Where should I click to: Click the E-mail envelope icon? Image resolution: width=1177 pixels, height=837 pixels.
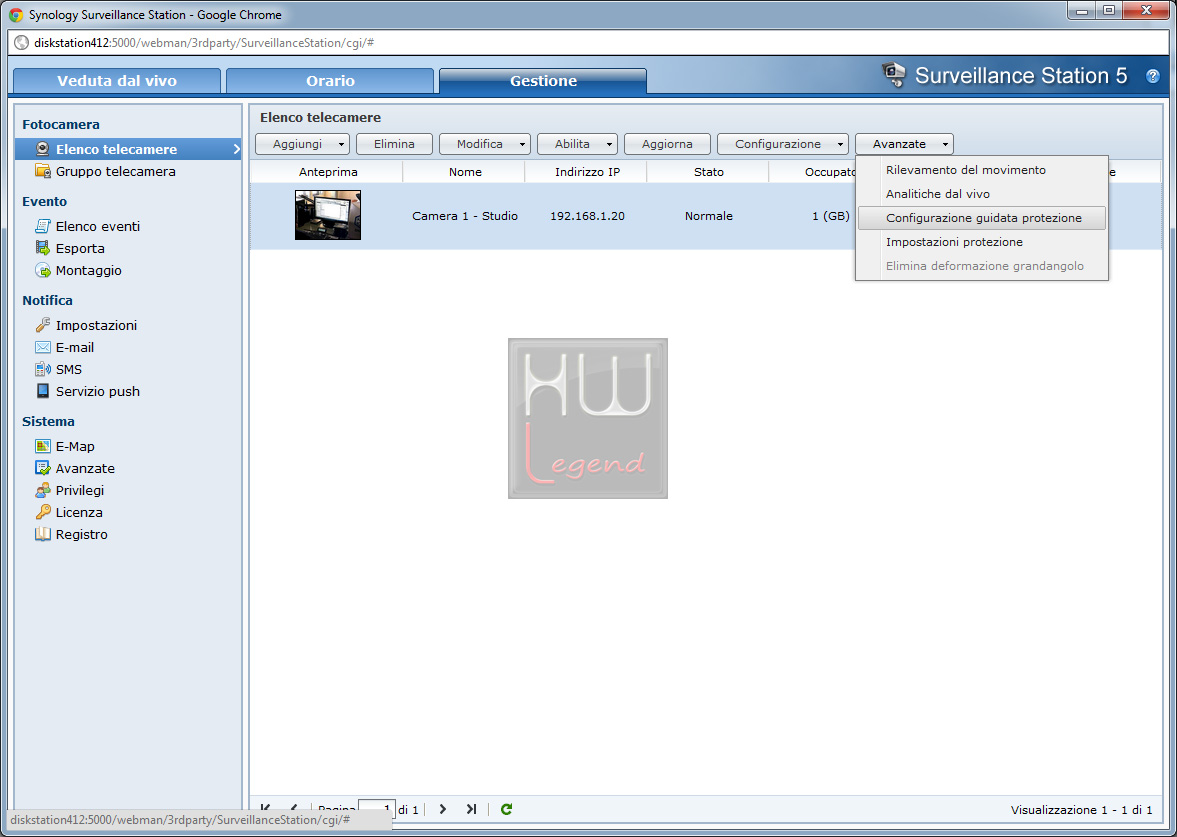(x=43, y=347)
